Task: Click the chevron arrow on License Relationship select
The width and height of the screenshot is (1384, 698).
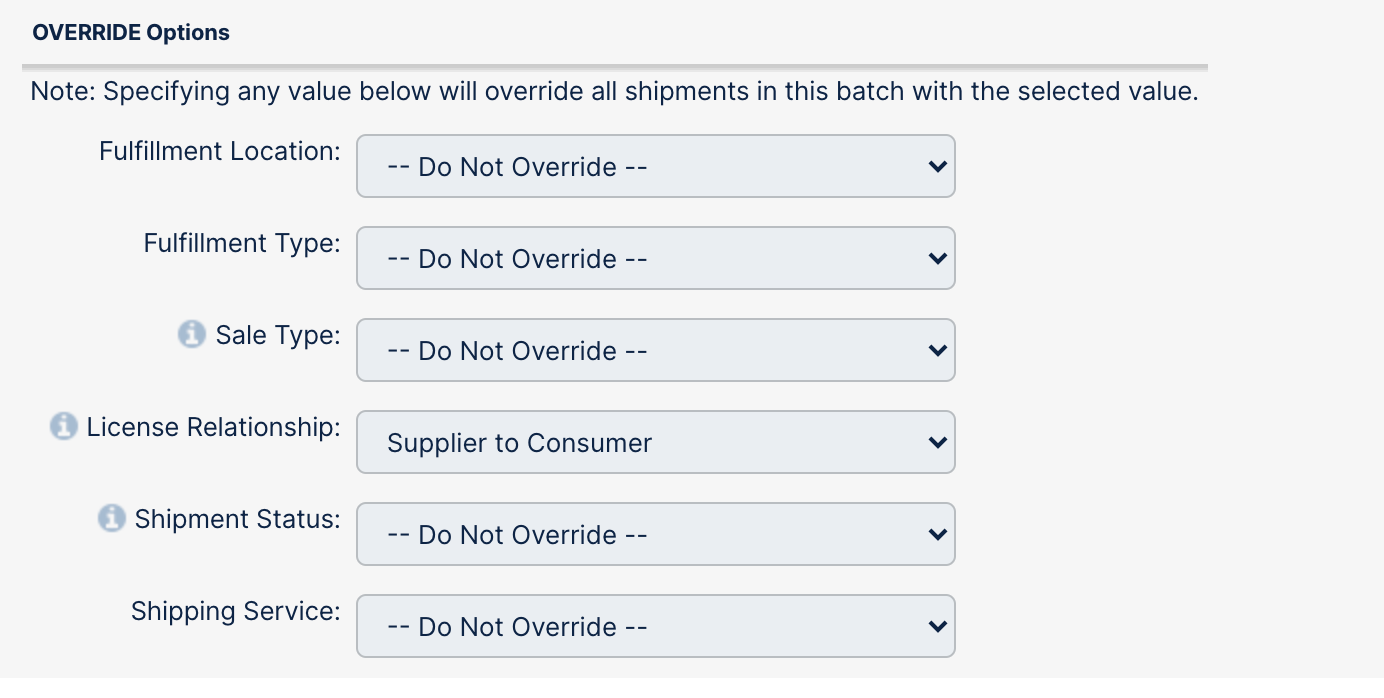Action: click(x=937, y=443)
